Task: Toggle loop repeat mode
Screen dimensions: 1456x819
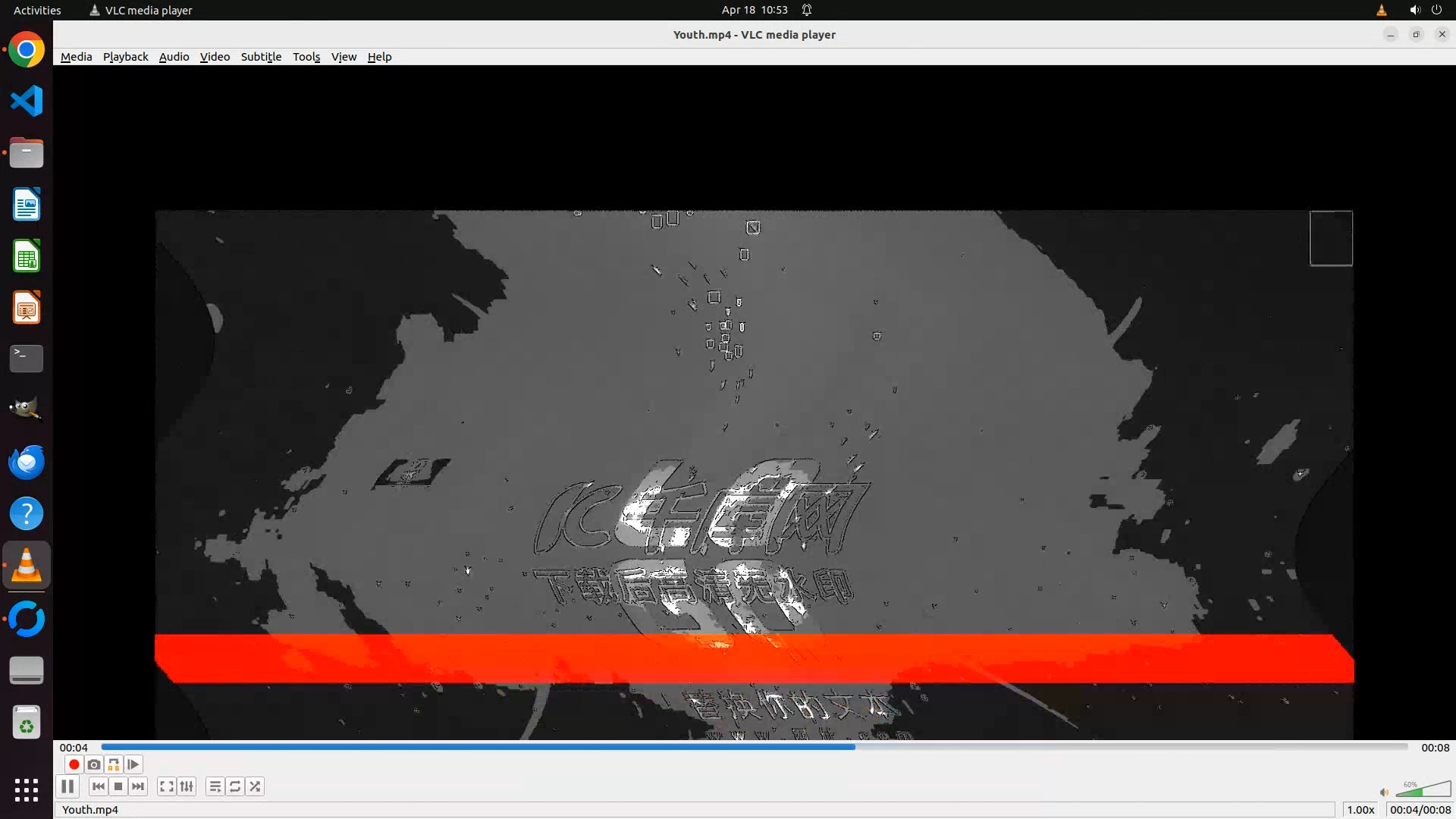Action: pyautogui.click(x=235, y=786)
